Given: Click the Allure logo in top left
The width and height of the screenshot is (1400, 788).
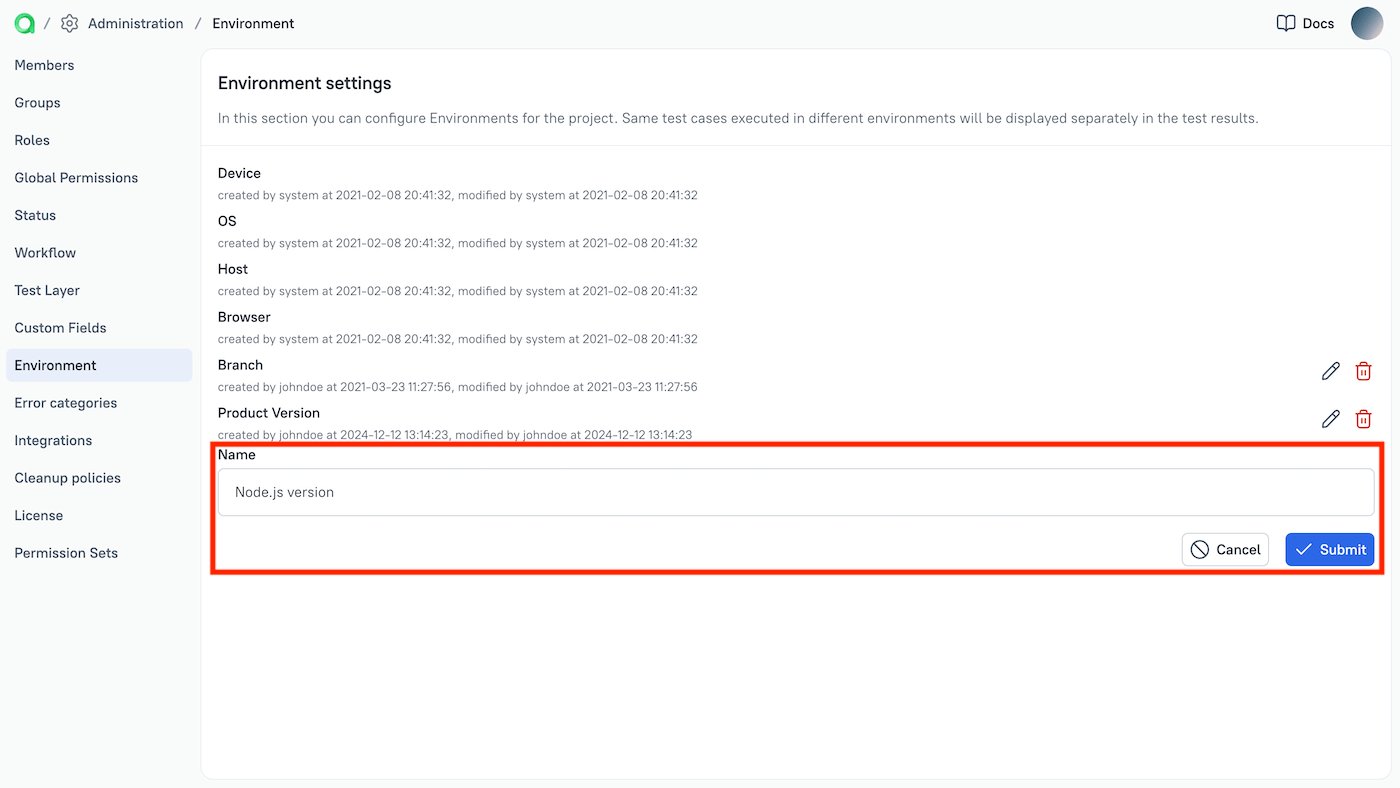Looking at the screenshot, I should (x=24, y=22).
